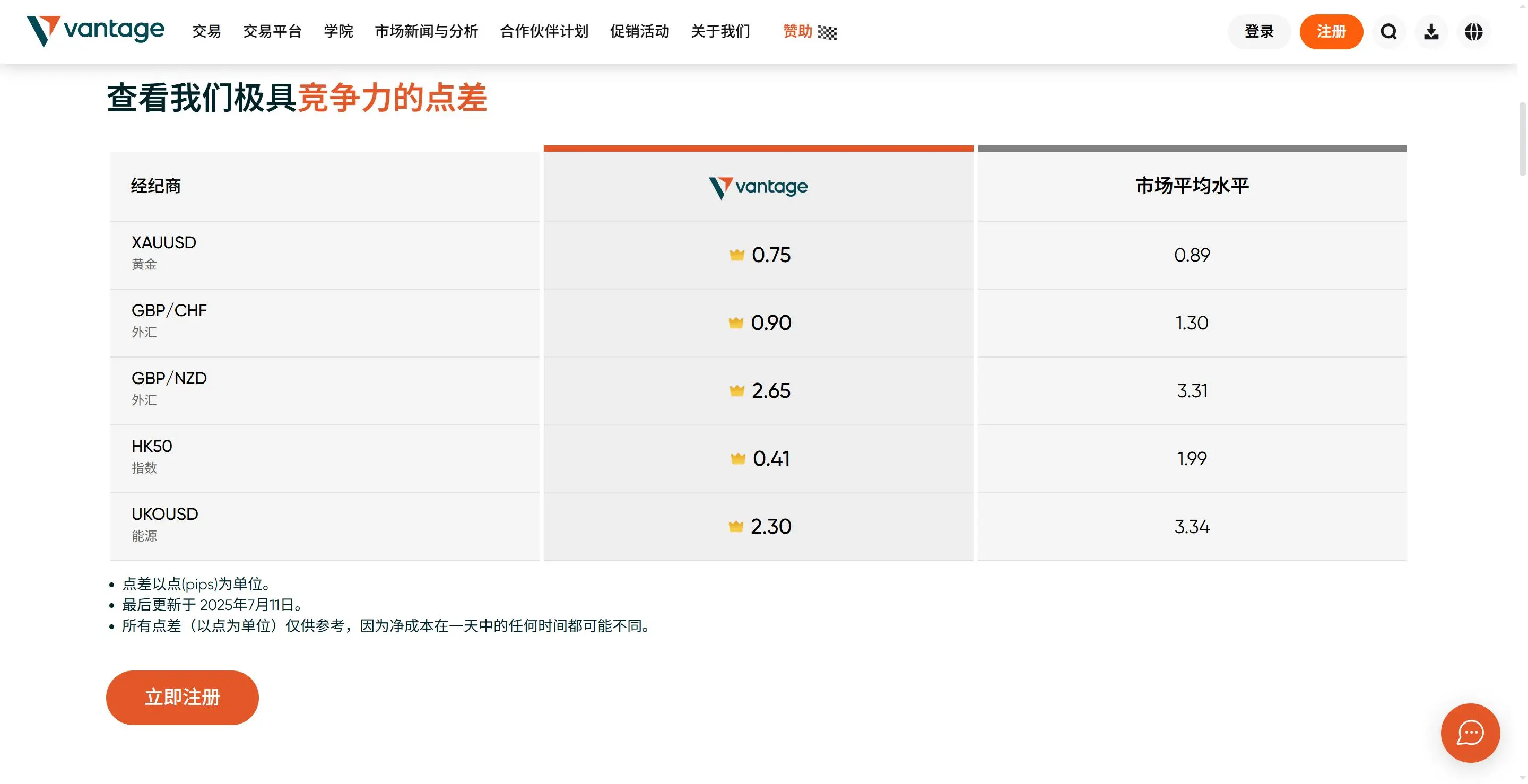Select the HK50 row label

pos(152,446)
